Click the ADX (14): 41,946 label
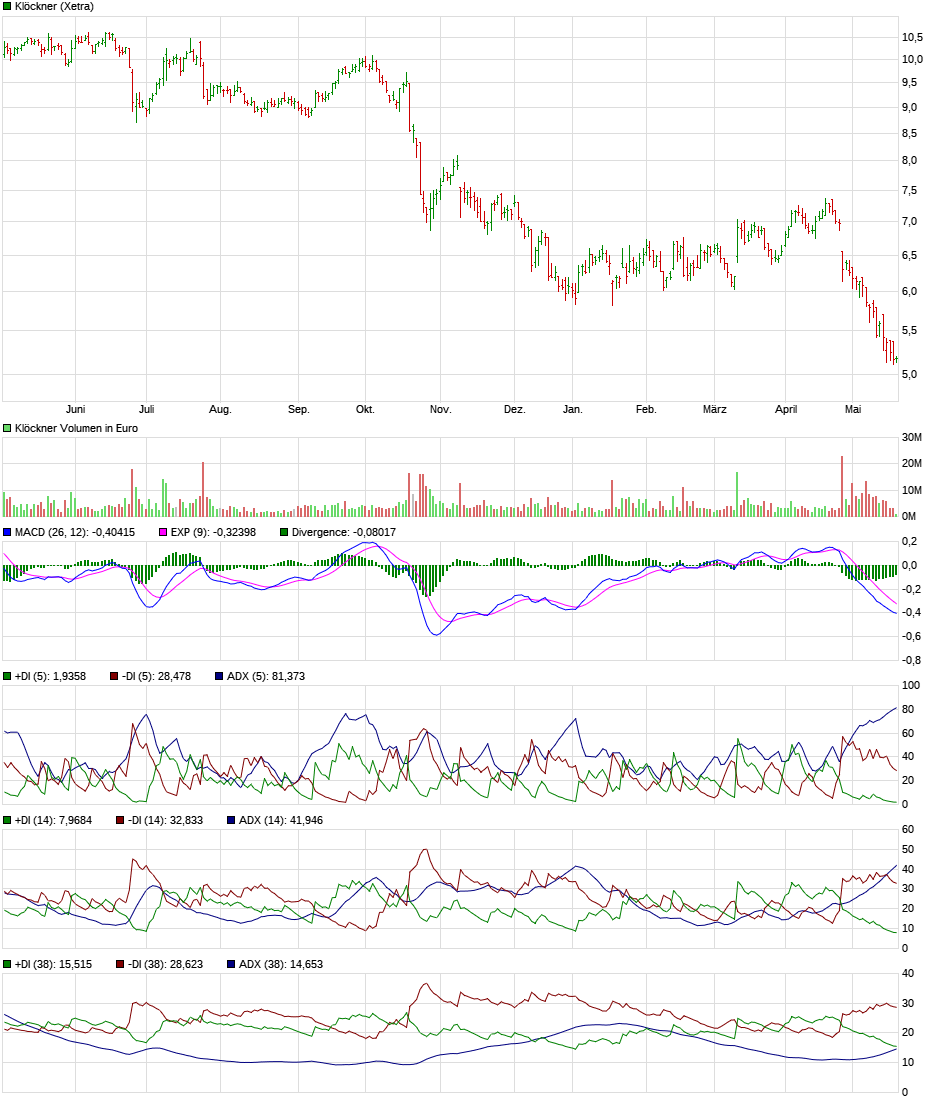Image resolution: width=940 pixels, height=1102 pixels. tap(281, 820)
